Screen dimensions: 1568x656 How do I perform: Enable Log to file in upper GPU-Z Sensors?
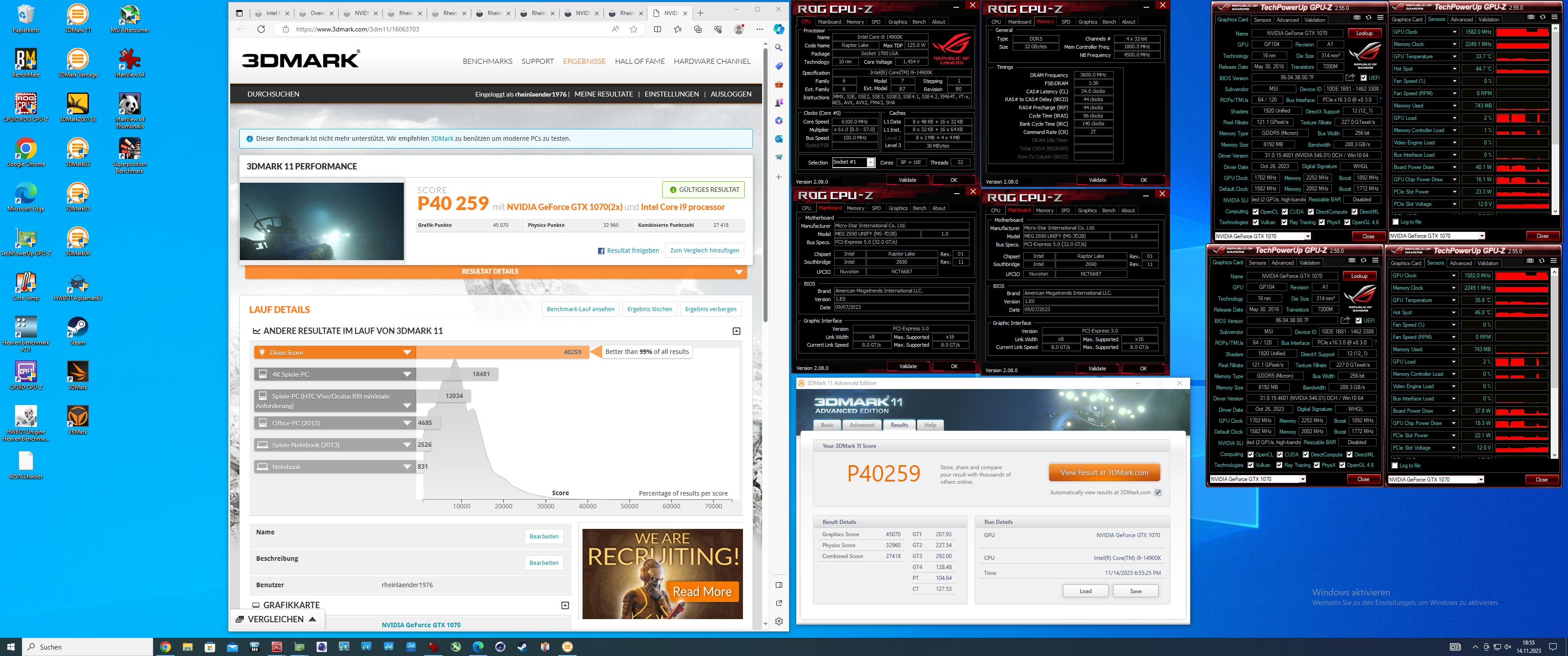click(x=1396, y=222)
